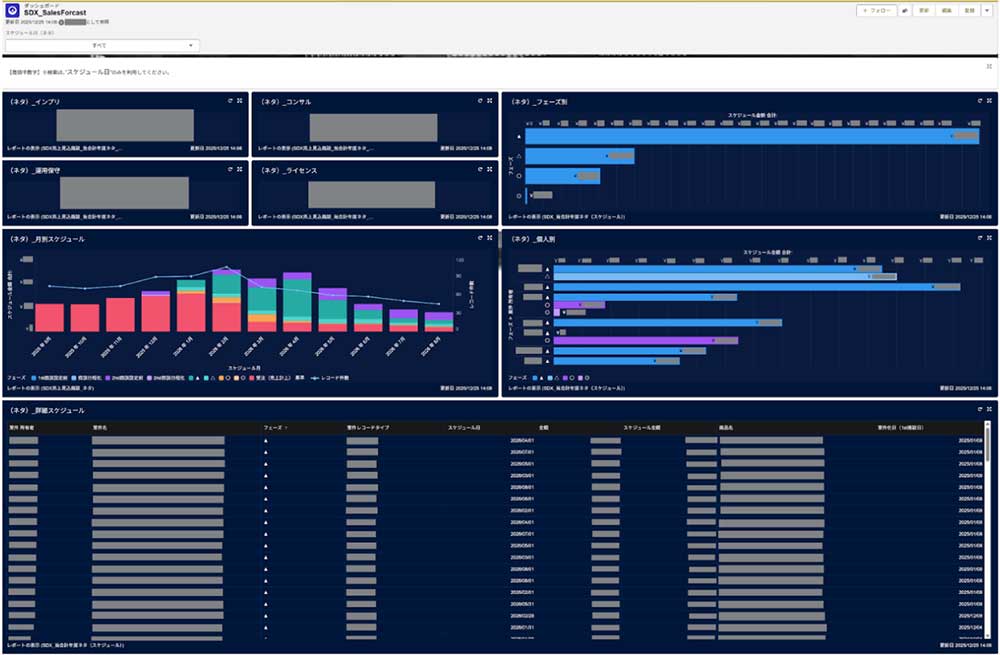The height and width of the screenshot is (655, 1000).
Task: Open report link under the (ネタ)_フェーズ別 chart
Action: pyautogui.click(x=565, y=216)
